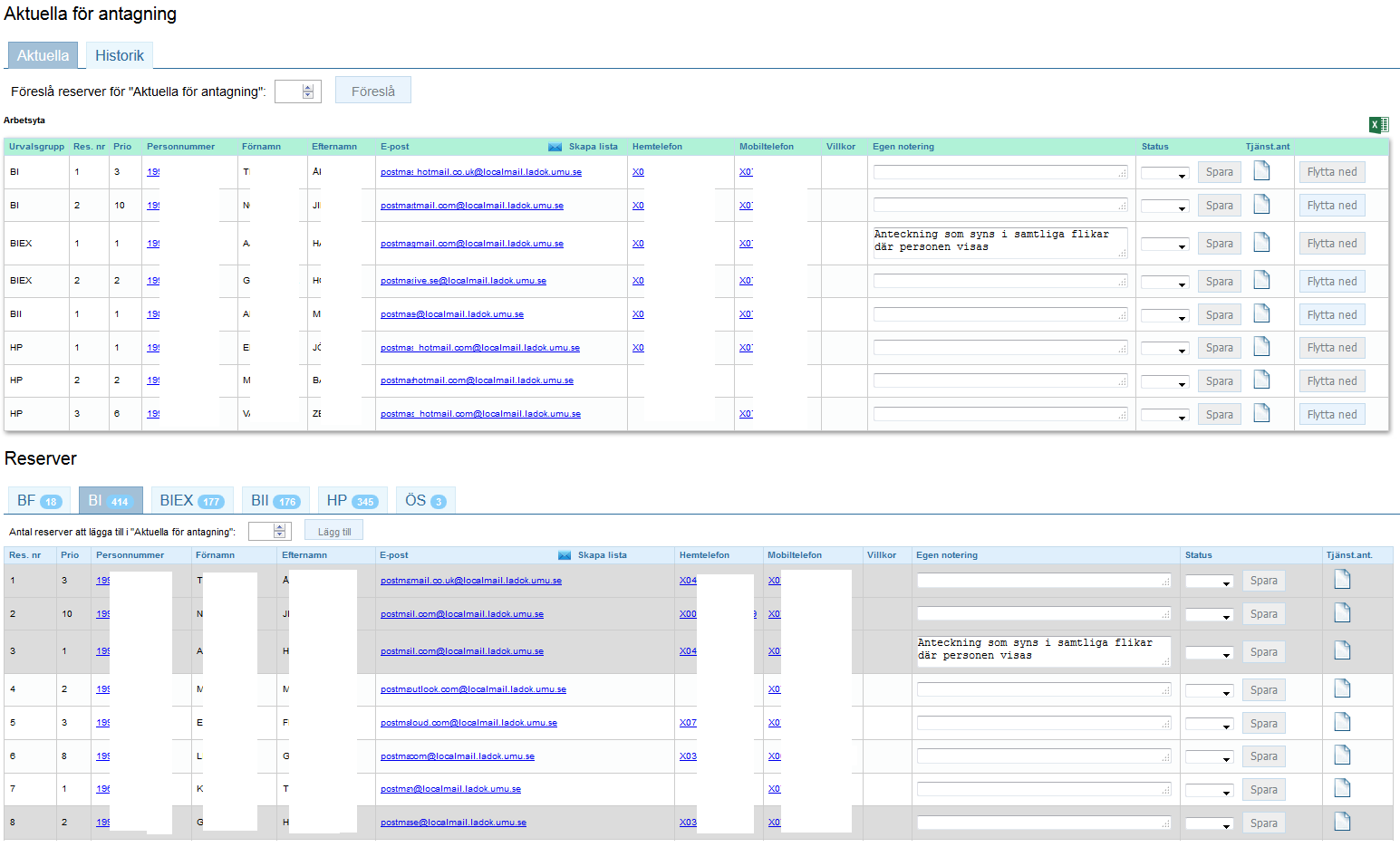Click Flytta ned for BIEX reserve 1
Viewport: 1400px width, 847px height.
(x=1332, y=244)
